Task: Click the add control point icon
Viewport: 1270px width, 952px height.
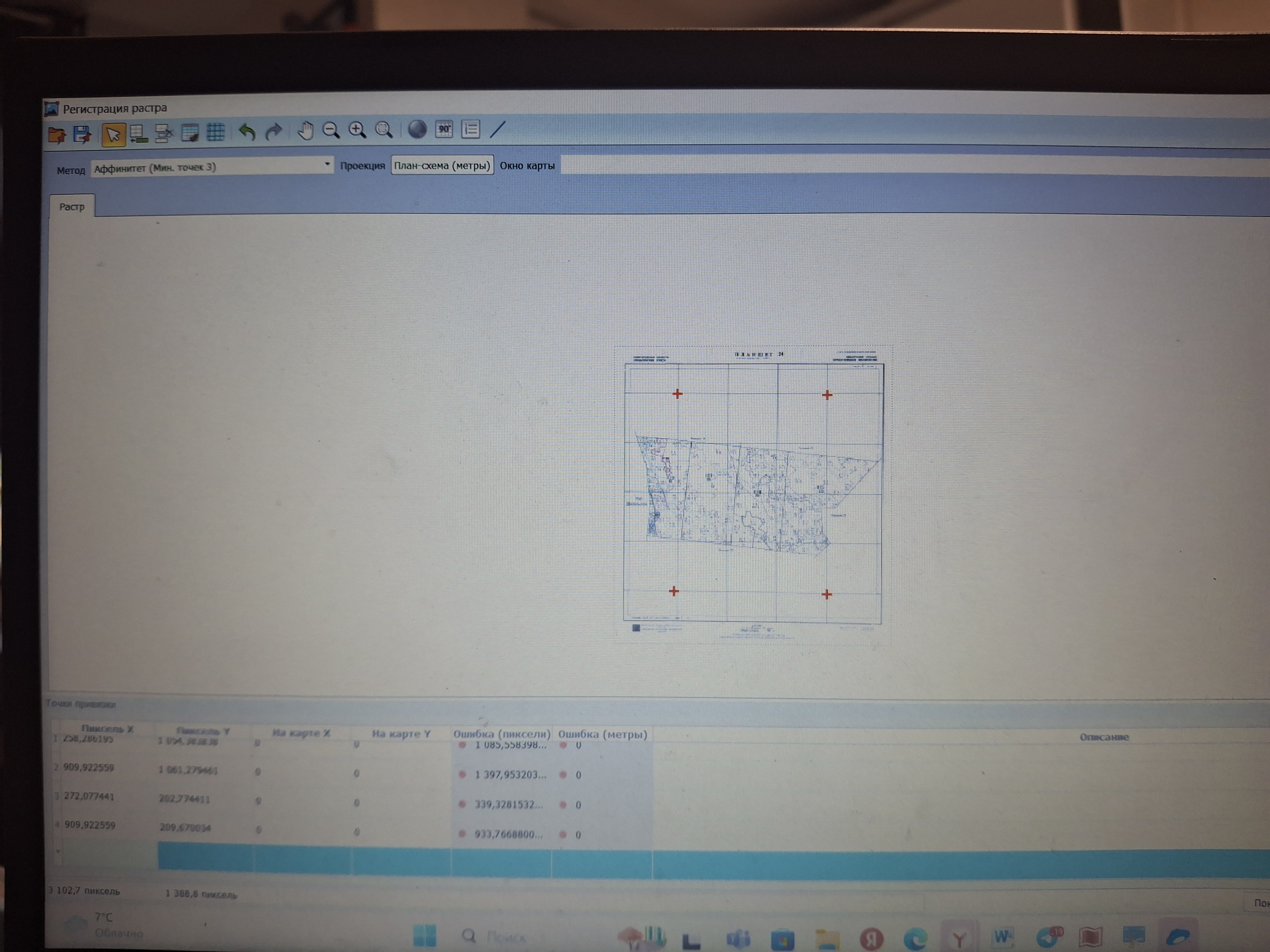Action: pyautogui.click(x=139, y=133)
